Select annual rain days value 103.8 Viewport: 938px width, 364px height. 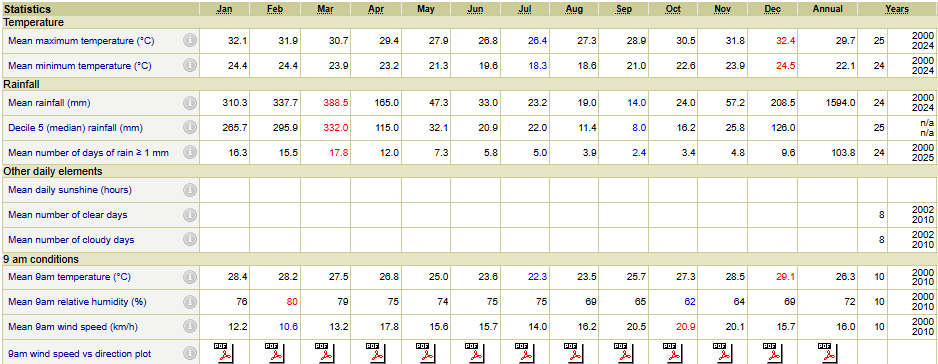coord(843,153)
